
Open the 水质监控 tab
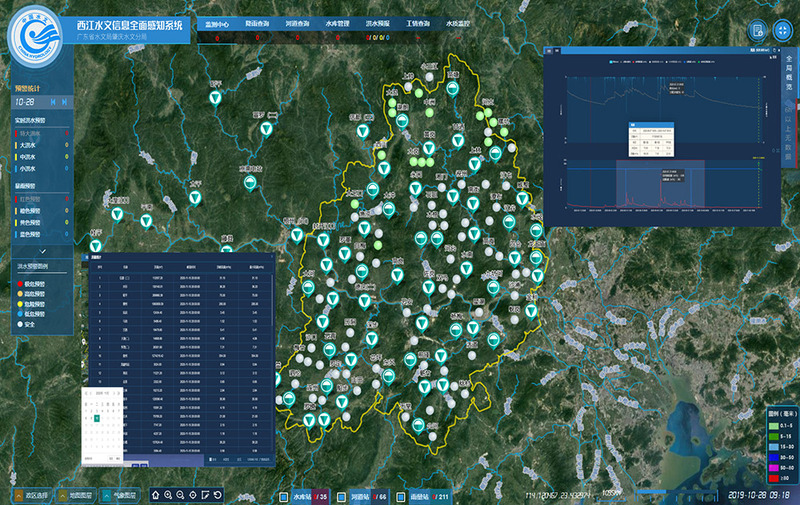458,23
